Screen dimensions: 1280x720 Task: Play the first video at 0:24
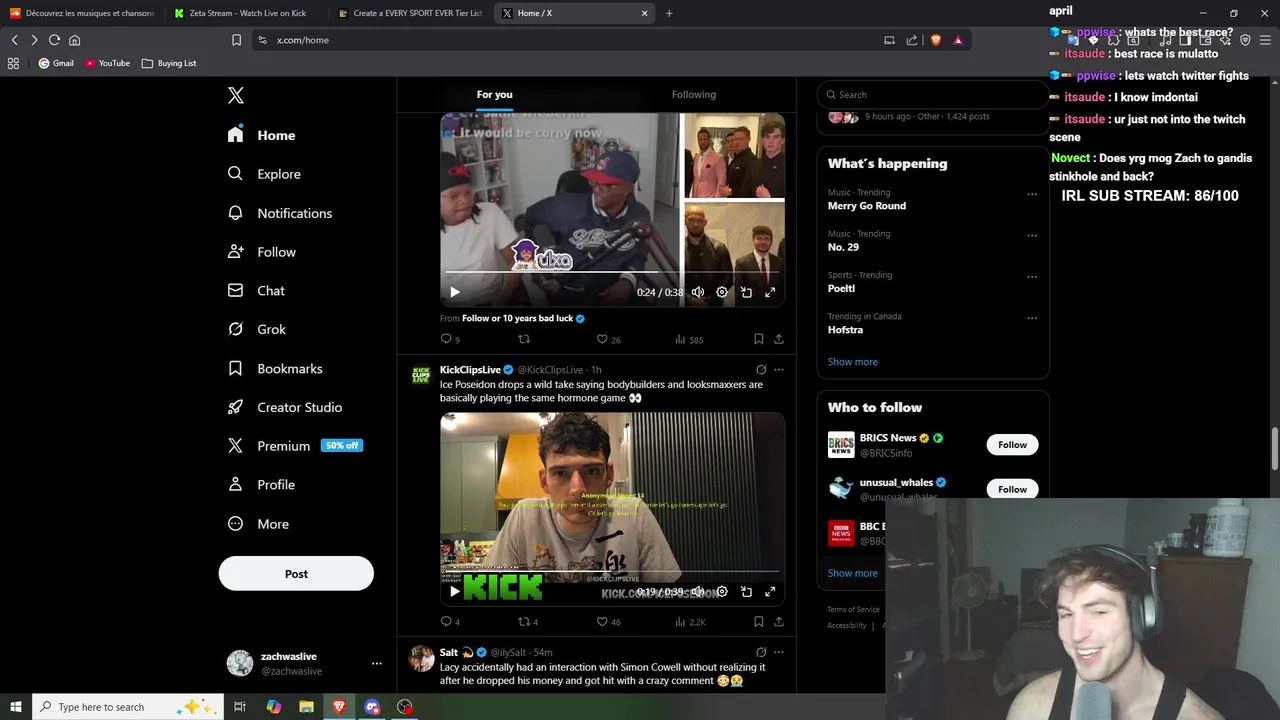pyautogui.click(x=455, y=292)
